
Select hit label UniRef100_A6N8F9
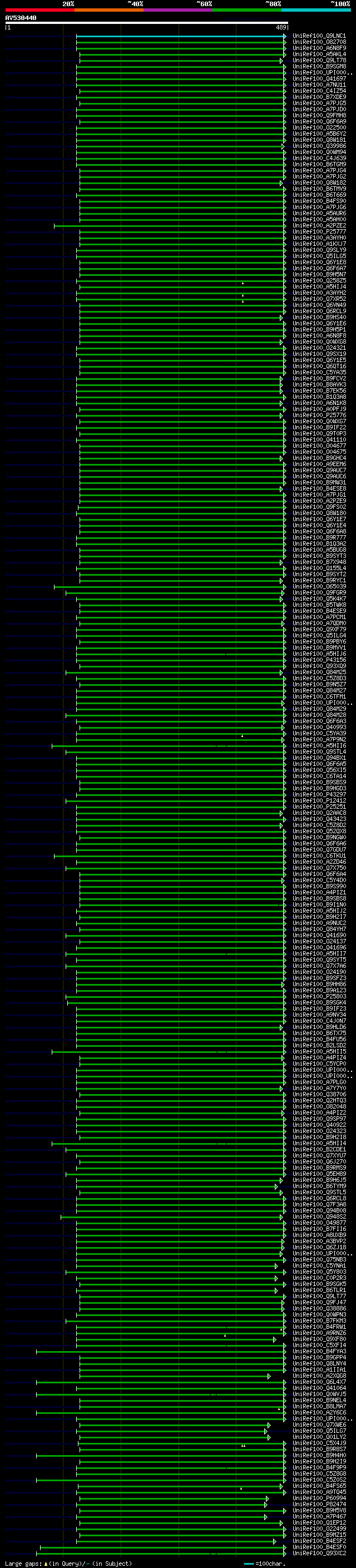click(319, 49)
